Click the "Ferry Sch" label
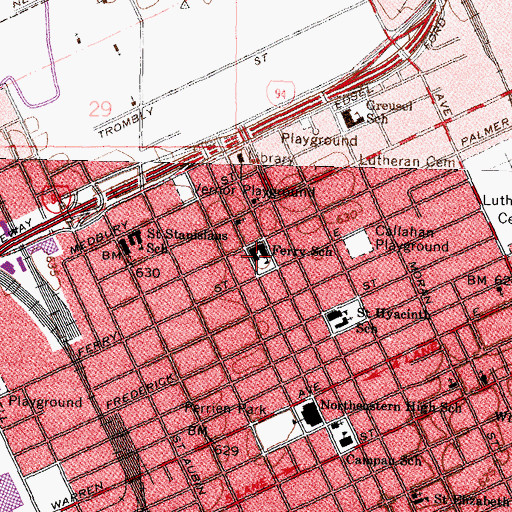This screenshot has width=512, height=512. (303, 251)
